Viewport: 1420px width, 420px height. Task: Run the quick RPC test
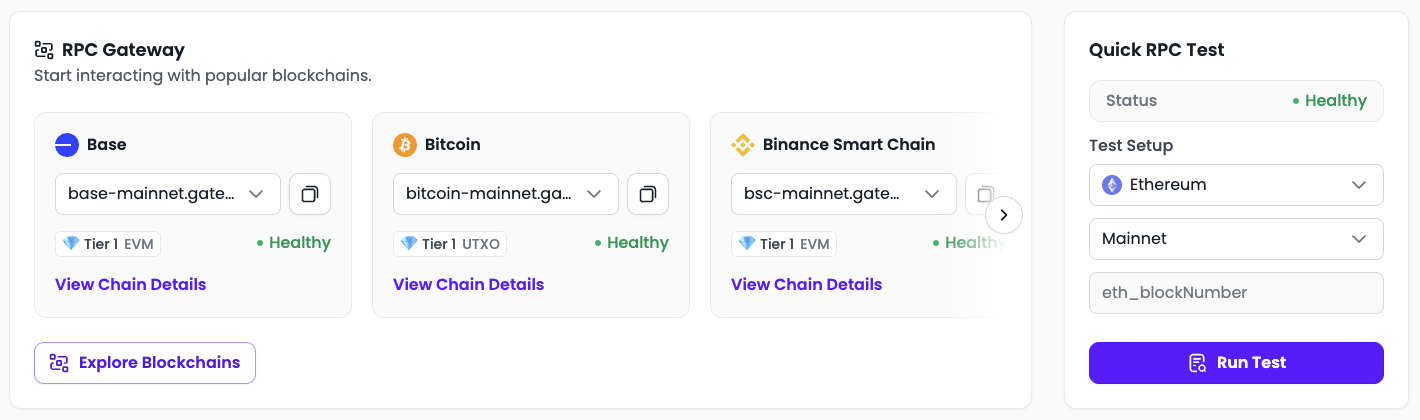1236,363
